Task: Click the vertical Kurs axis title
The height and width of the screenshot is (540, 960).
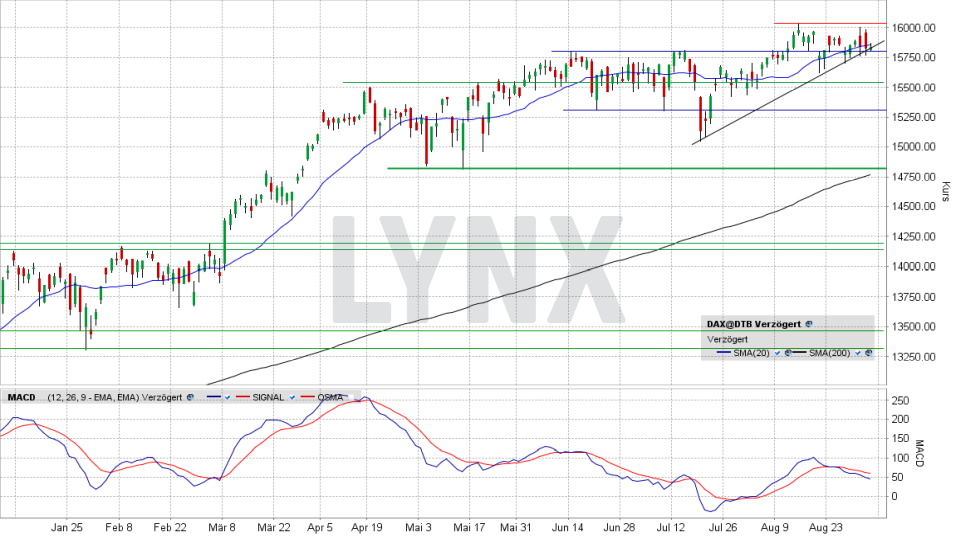Action: click(x=946, y=192)
